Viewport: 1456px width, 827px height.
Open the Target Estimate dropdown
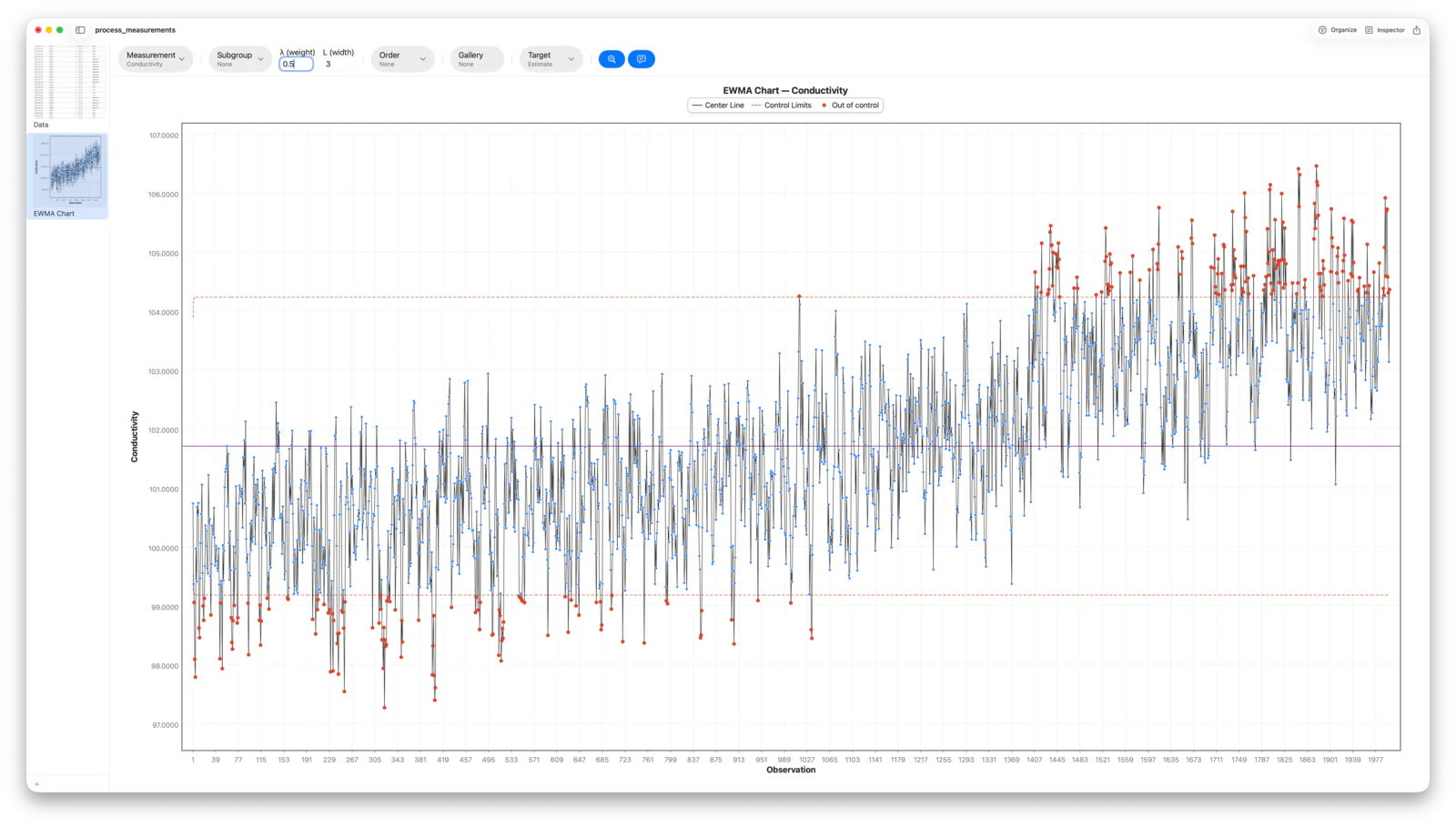point(551,59)
